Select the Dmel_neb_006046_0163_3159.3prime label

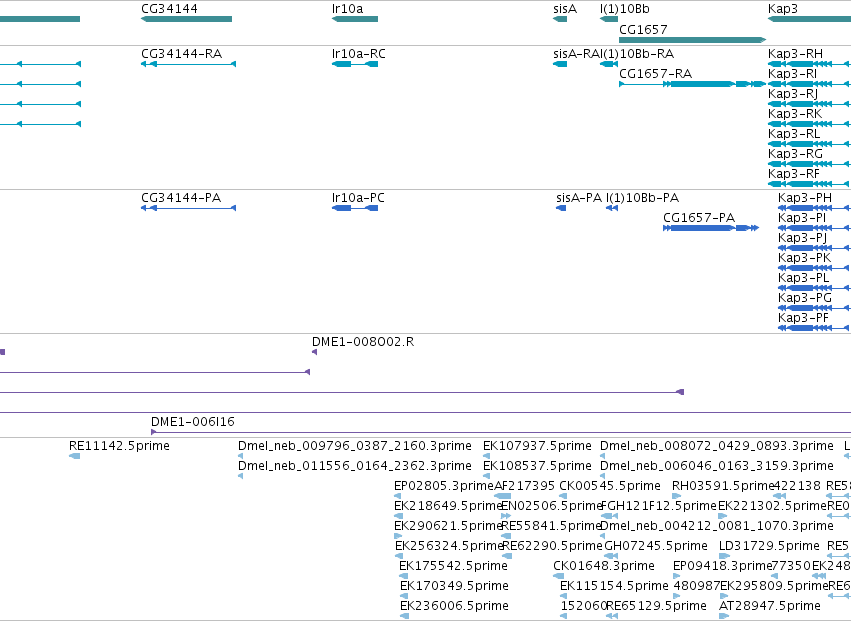[x=716, y=466]
